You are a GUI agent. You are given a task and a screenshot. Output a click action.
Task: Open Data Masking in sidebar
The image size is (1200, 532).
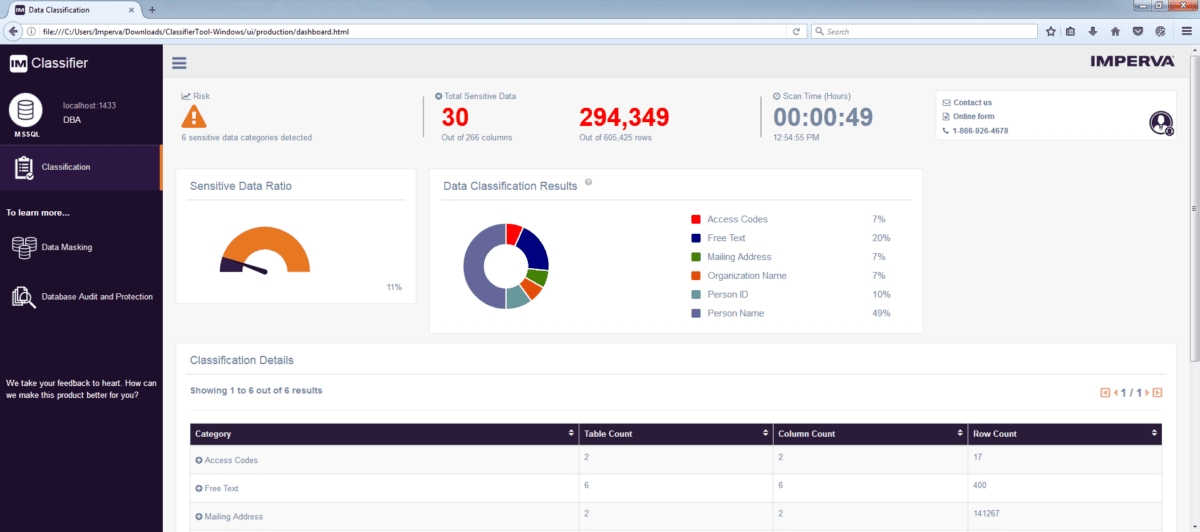tap(66, 247)
